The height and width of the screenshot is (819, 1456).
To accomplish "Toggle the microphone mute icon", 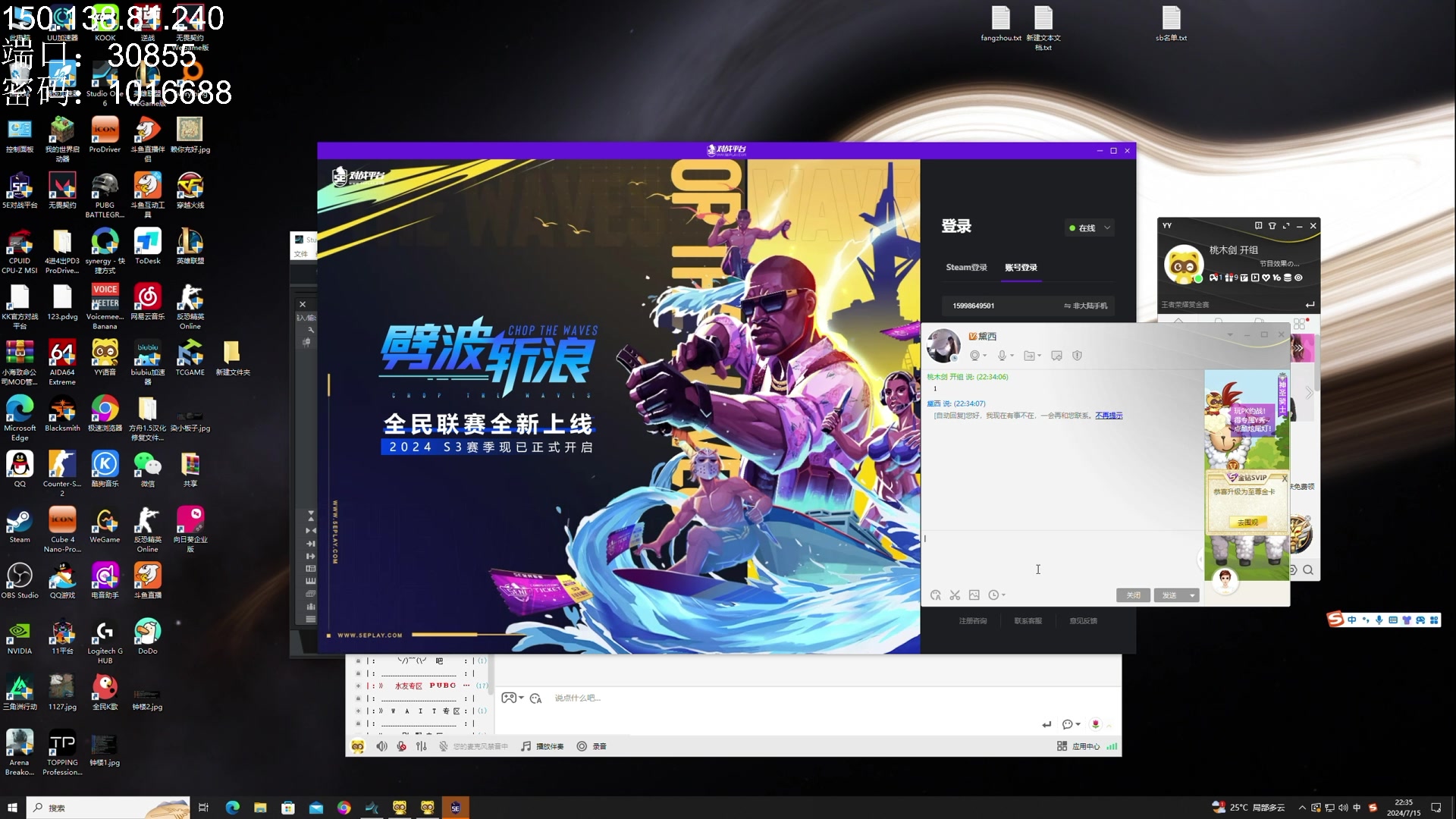I will (x=401, y=746).
